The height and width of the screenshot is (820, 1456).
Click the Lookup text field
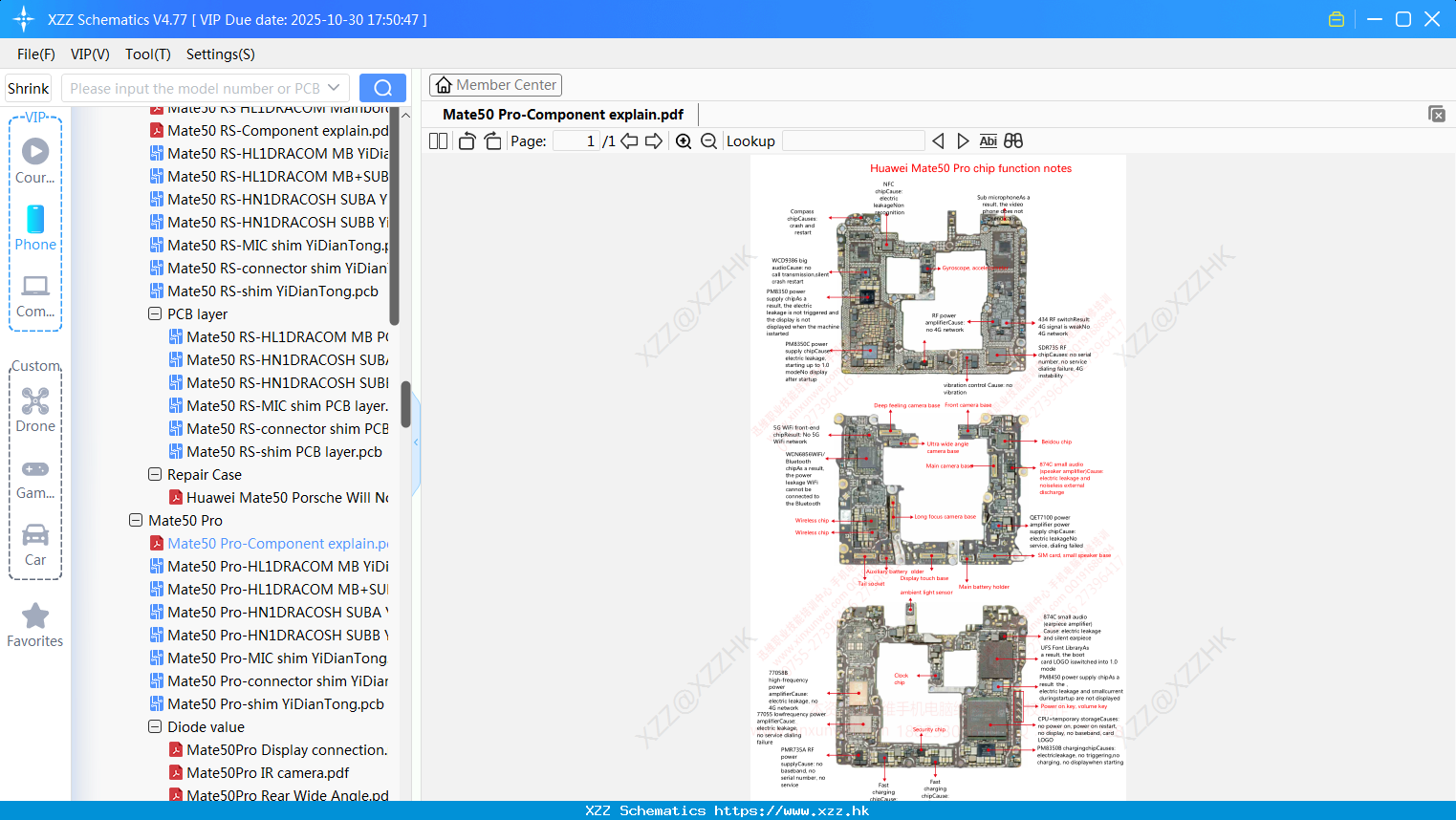coord(854,141)
